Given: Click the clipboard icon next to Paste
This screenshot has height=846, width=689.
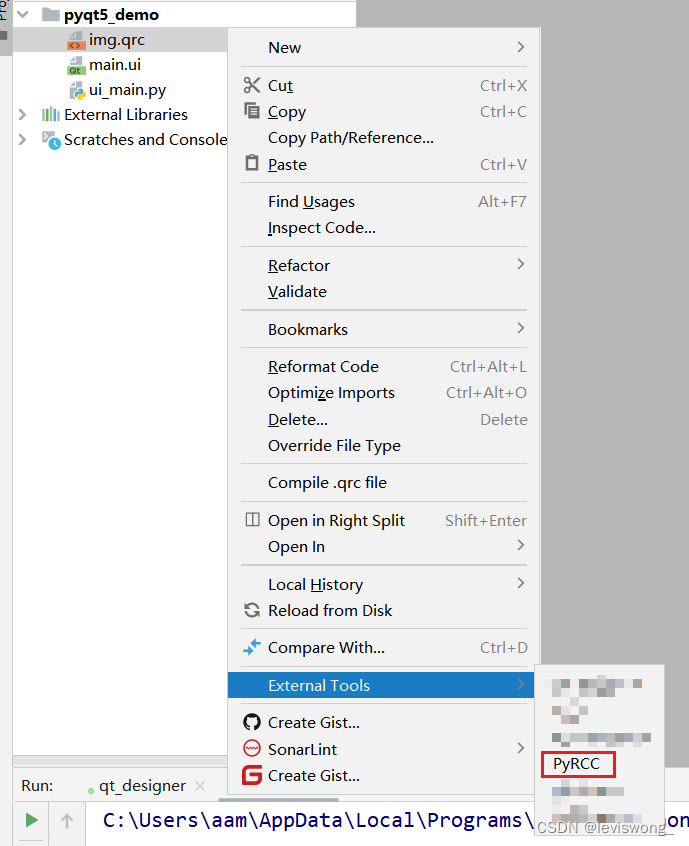Looking at the screenshot, I should [251, 163].
